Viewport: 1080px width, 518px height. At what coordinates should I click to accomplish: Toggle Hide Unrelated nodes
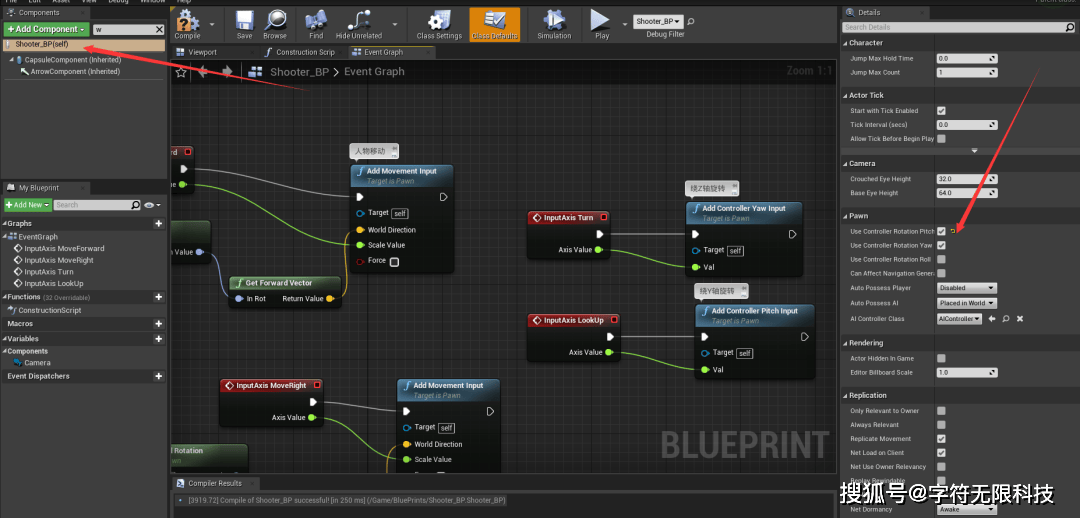359,25
